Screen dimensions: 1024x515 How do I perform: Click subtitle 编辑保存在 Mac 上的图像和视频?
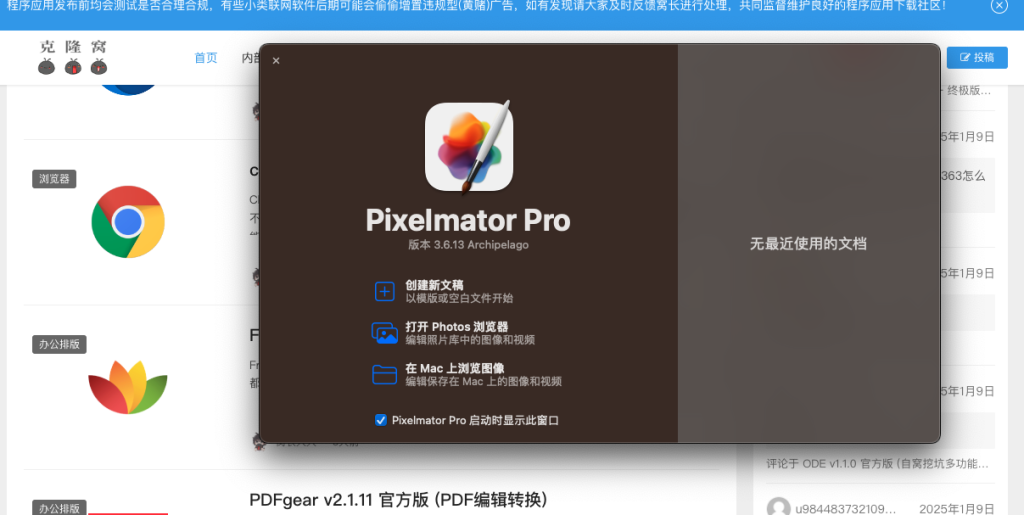pos(483,382)
